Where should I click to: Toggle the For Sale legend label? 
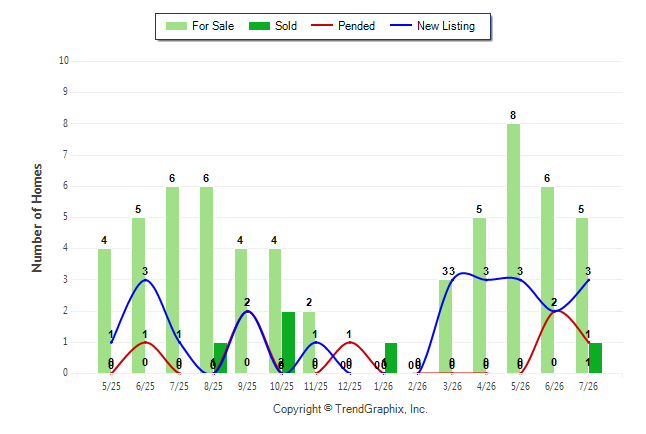(x=213, y=26)
